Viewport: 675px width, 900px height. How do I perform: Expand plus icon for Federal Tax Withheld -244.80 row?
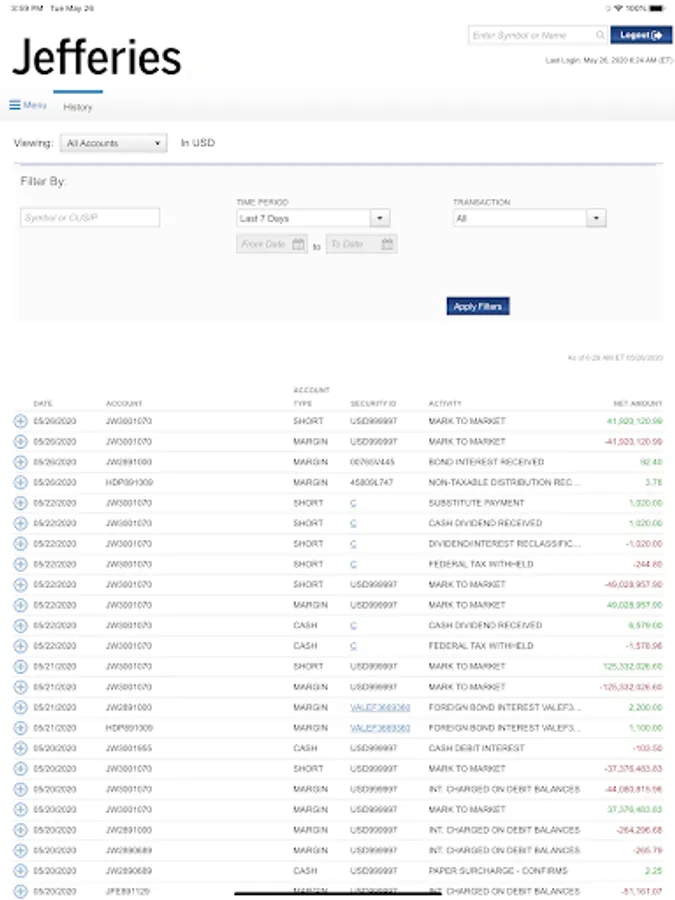pos(20,564)
